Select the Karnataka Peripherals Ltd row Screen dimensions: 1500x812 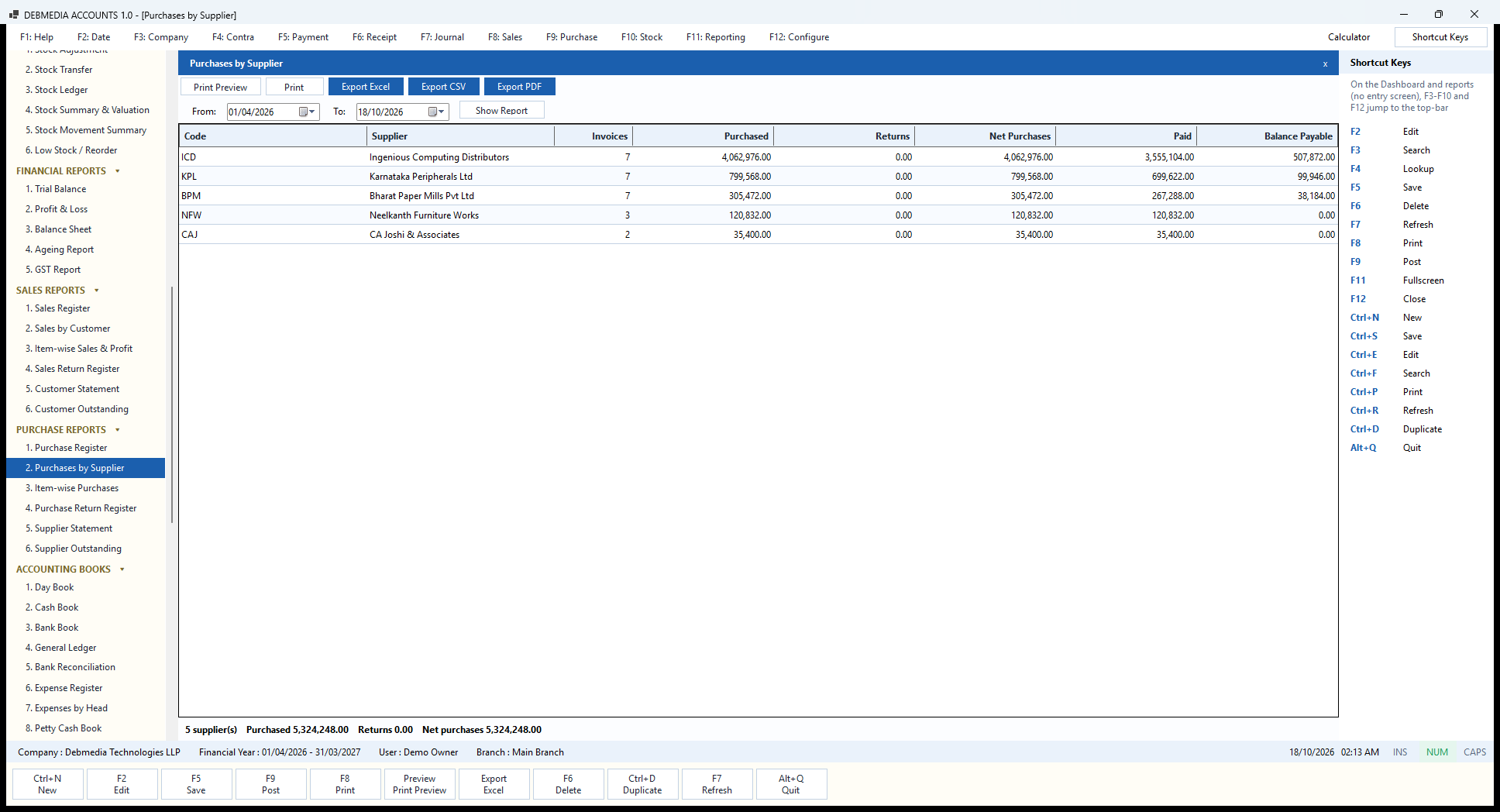coord(759,177)
